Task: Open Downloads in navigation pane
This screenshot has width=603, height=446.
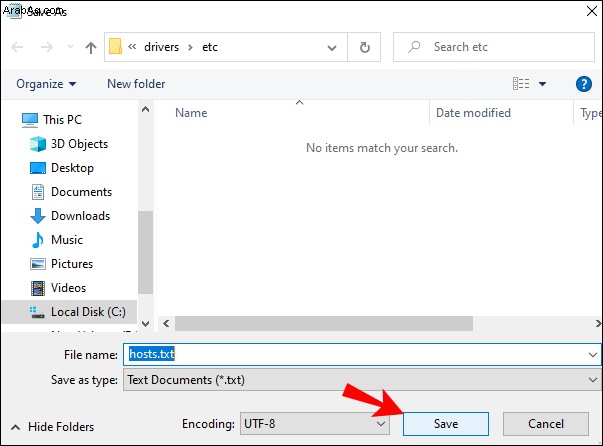Action: point(80,216)
